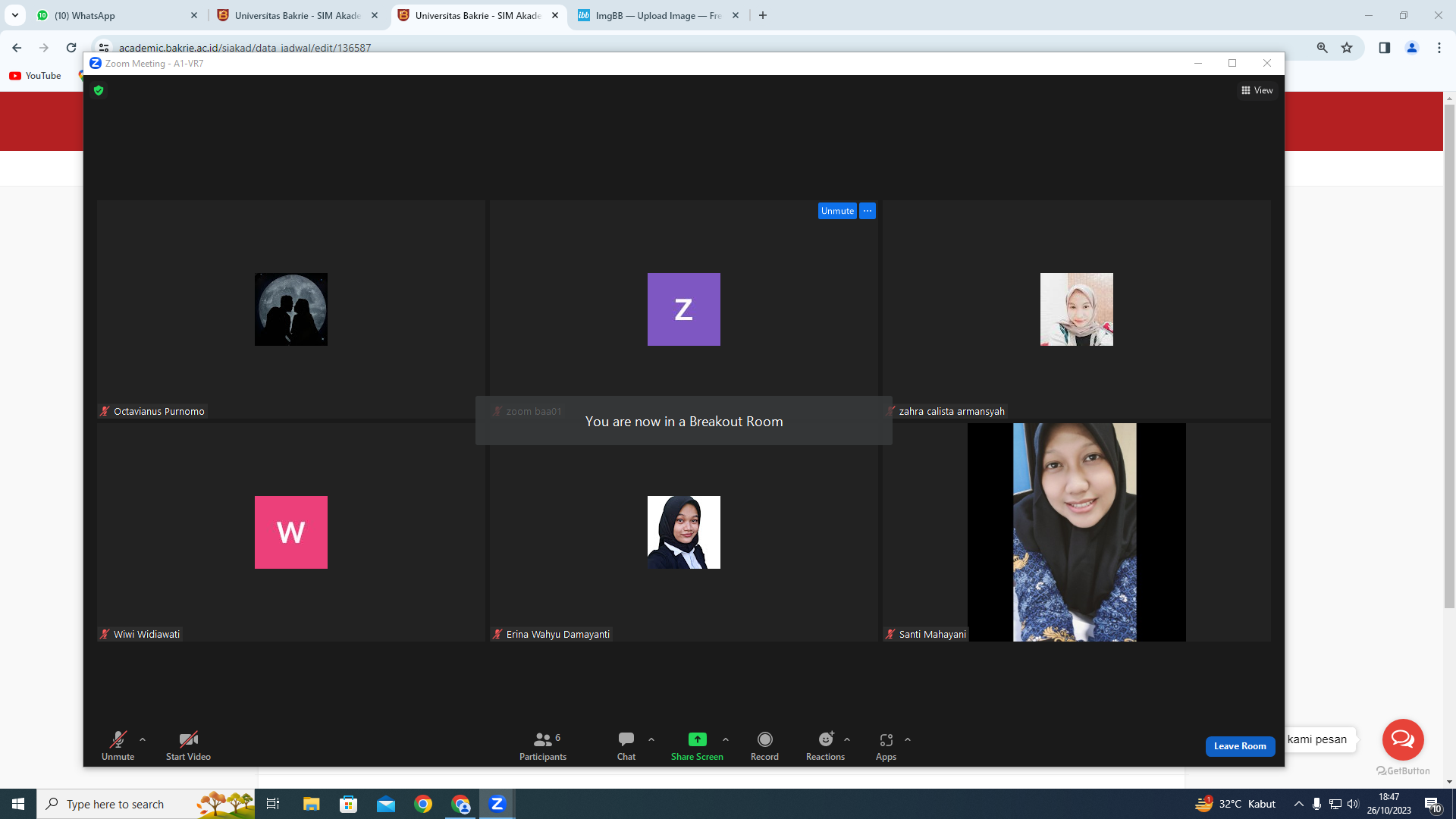Expand the Reactions options arrow
The height and width of the screenshot is (819, 1456).
click(x=847, y=739)
